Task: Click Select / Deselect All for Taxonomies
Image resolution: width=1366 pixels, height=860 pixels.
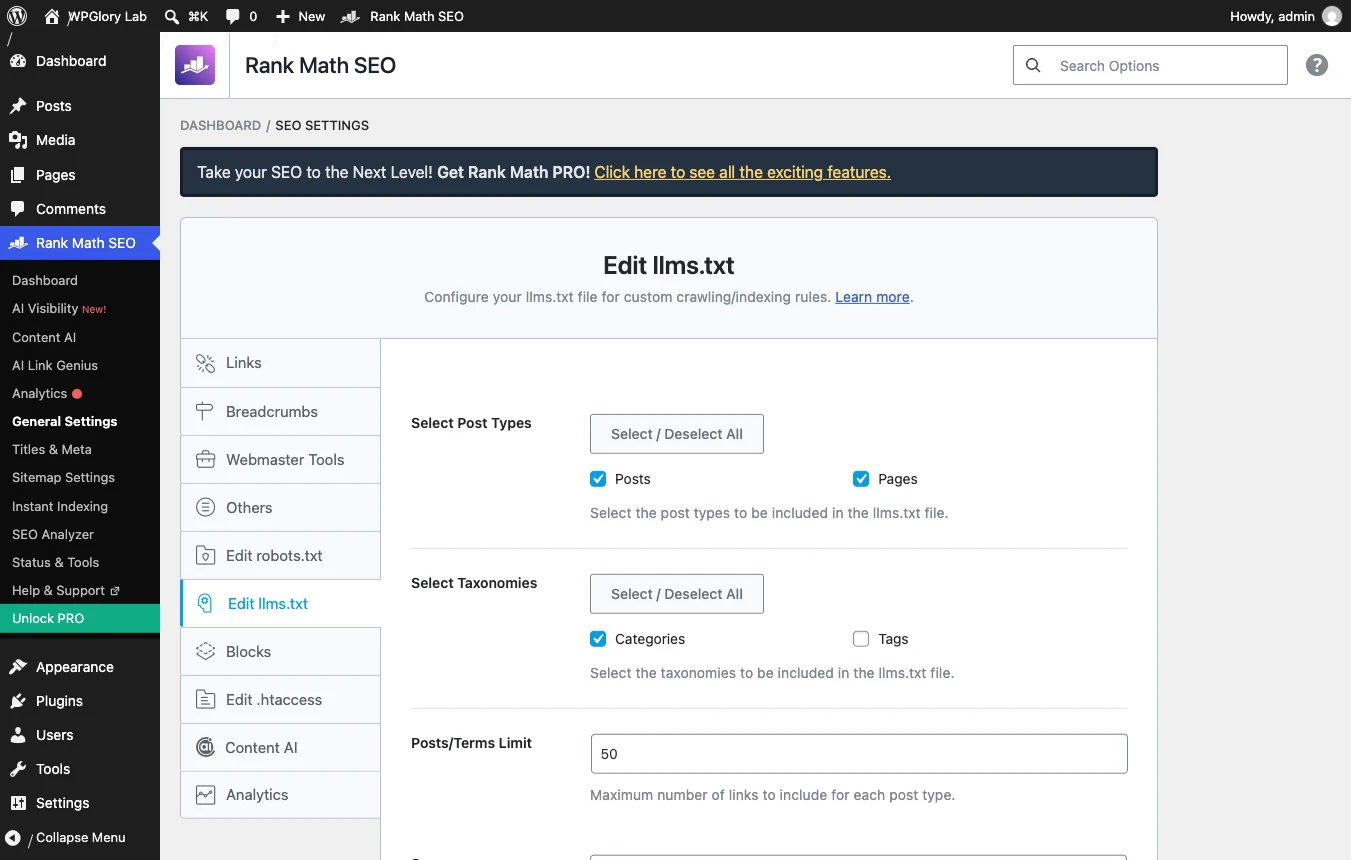Action: pyautogui.click(x=677, y=594)
